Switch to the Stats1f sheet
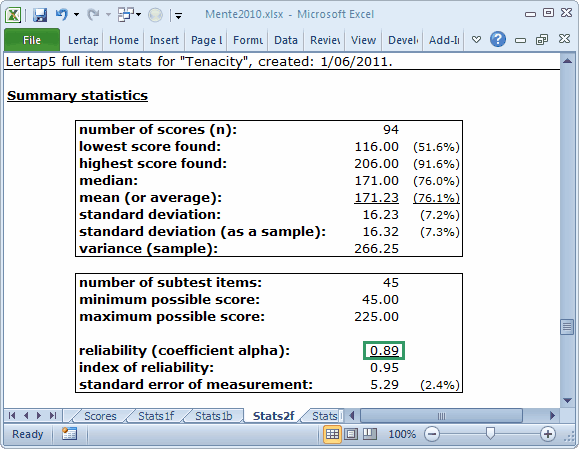Viewport: 579px width, 449px height. point(156,416)
